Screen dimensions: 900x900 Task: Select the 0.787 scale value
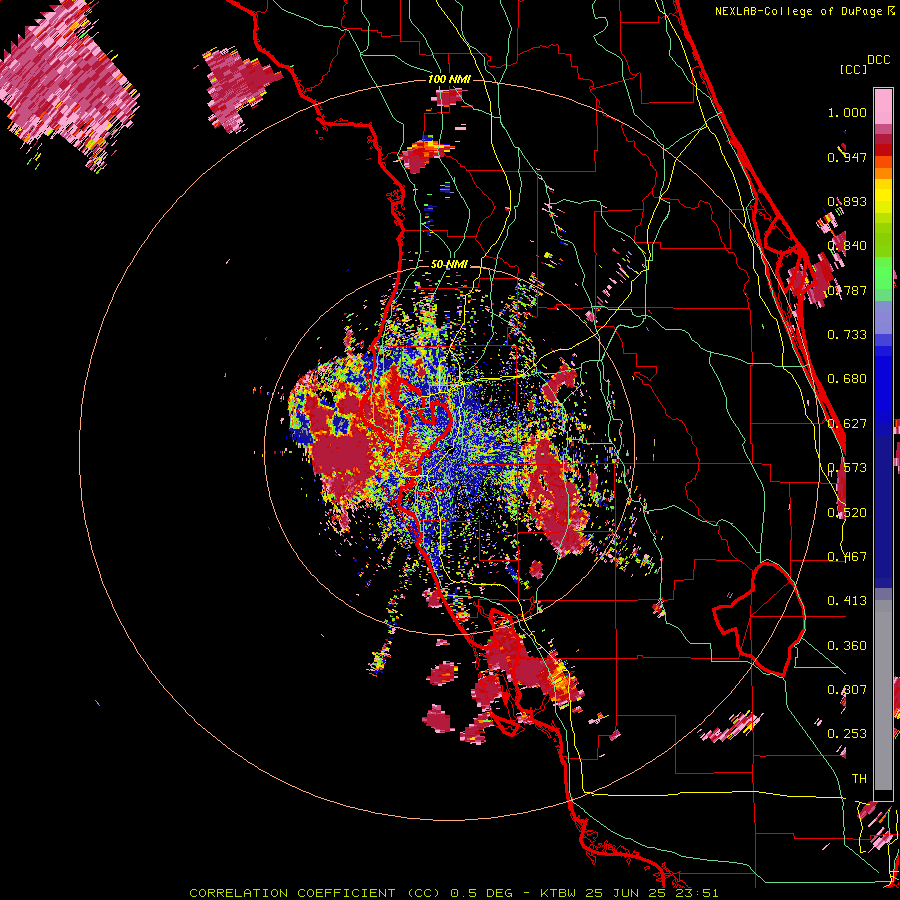pos(847,290)
